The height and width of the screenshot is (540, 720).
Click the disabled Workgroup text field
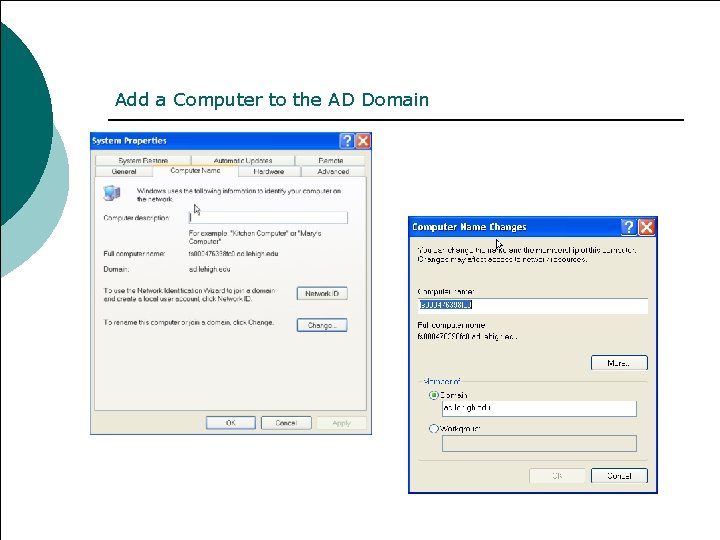tap(539, 444)
